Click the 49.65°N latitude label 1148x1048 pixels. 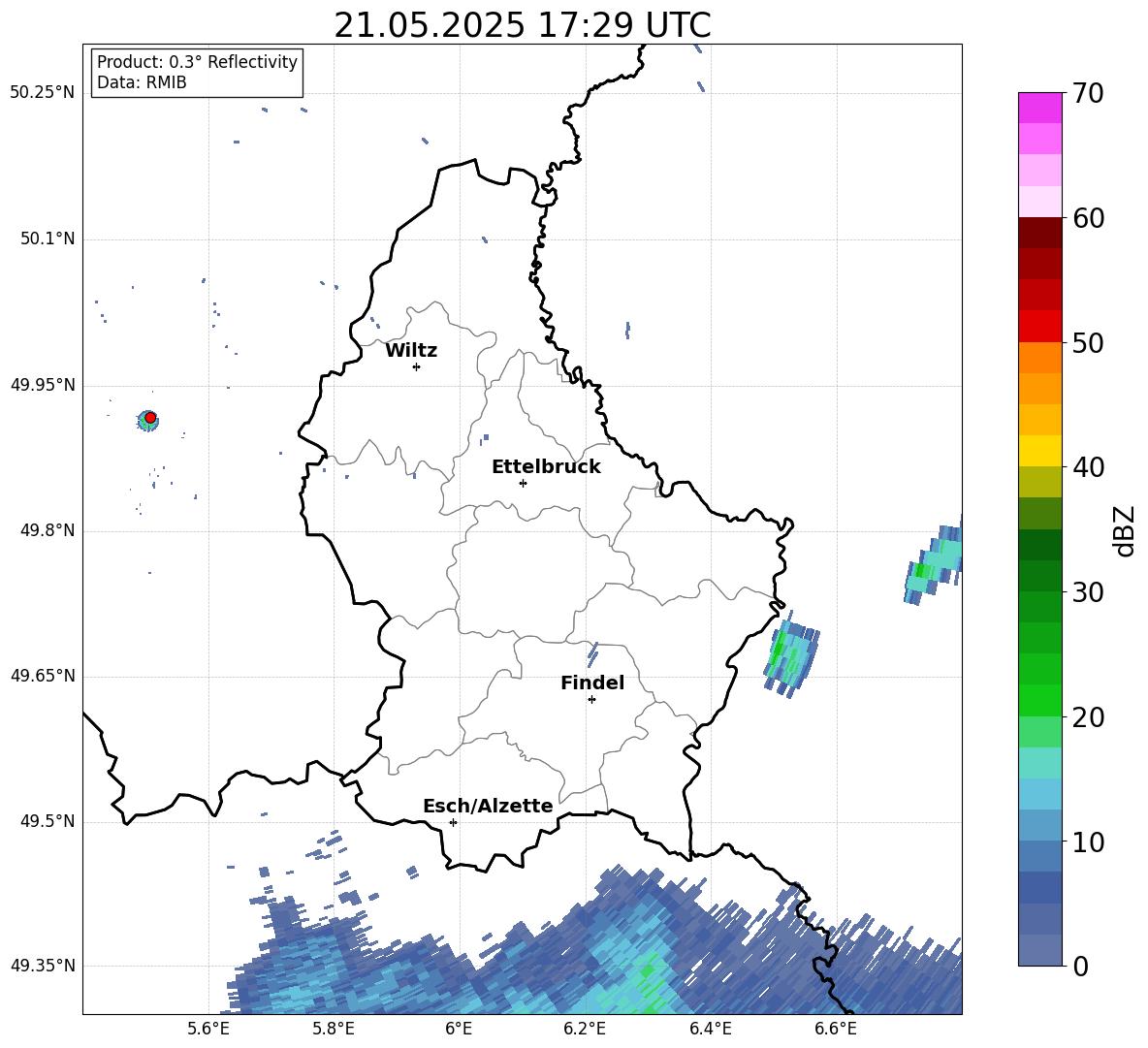[43, 676]
